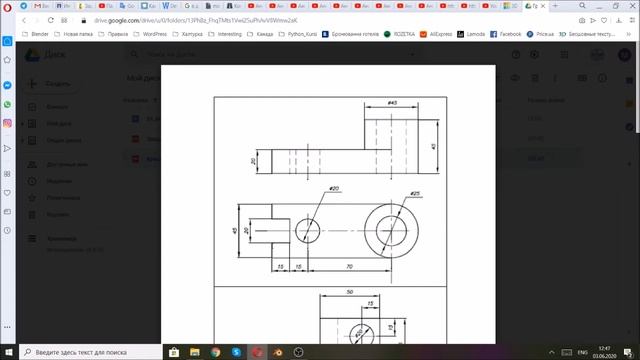
Task: Click the Google Drive logo
Action: point(32,55)
